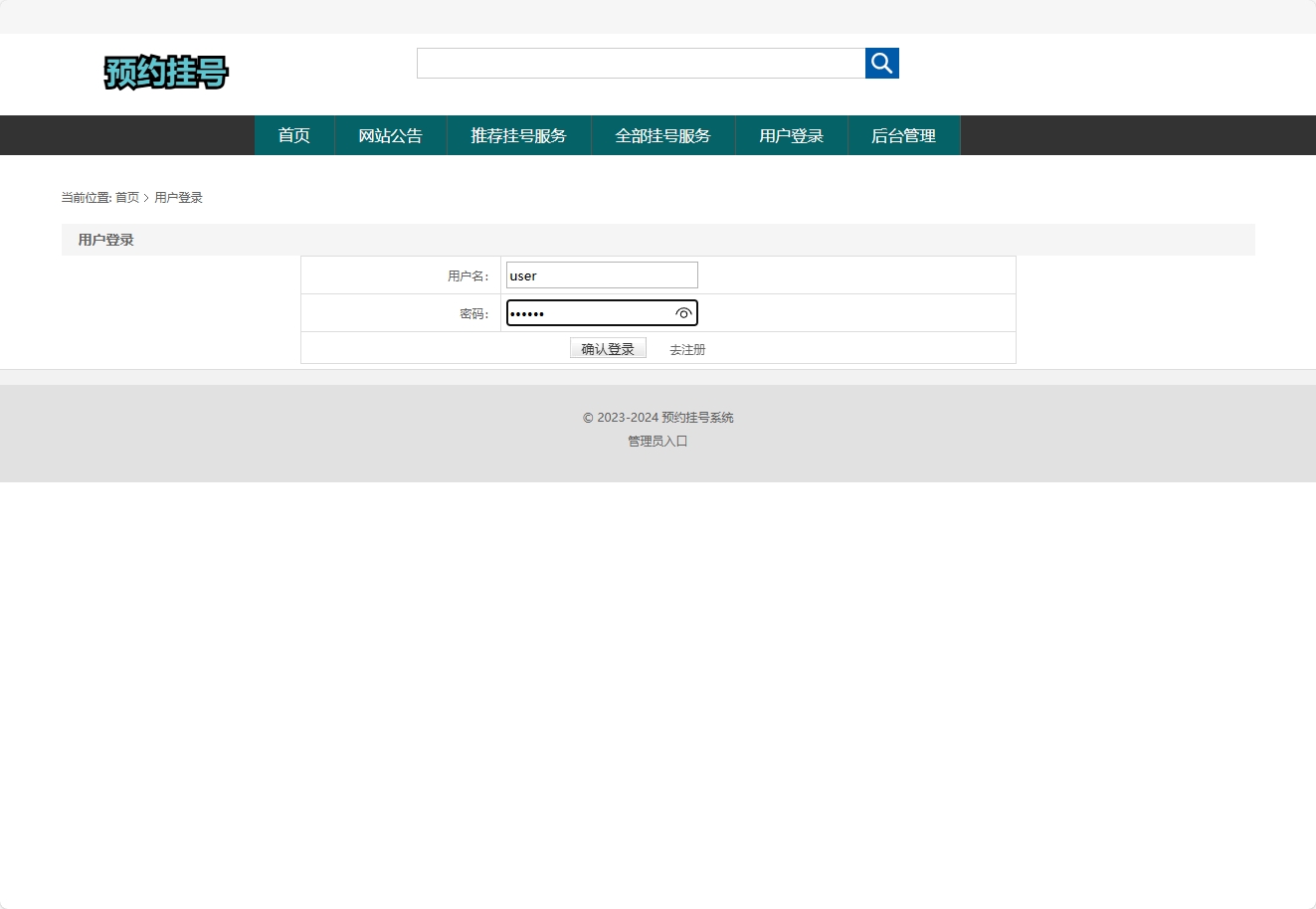Open 后台管理 from the navigation bar
This screenshot has height=909, width=1316.
pyautogui.click(x=903, y=135)
